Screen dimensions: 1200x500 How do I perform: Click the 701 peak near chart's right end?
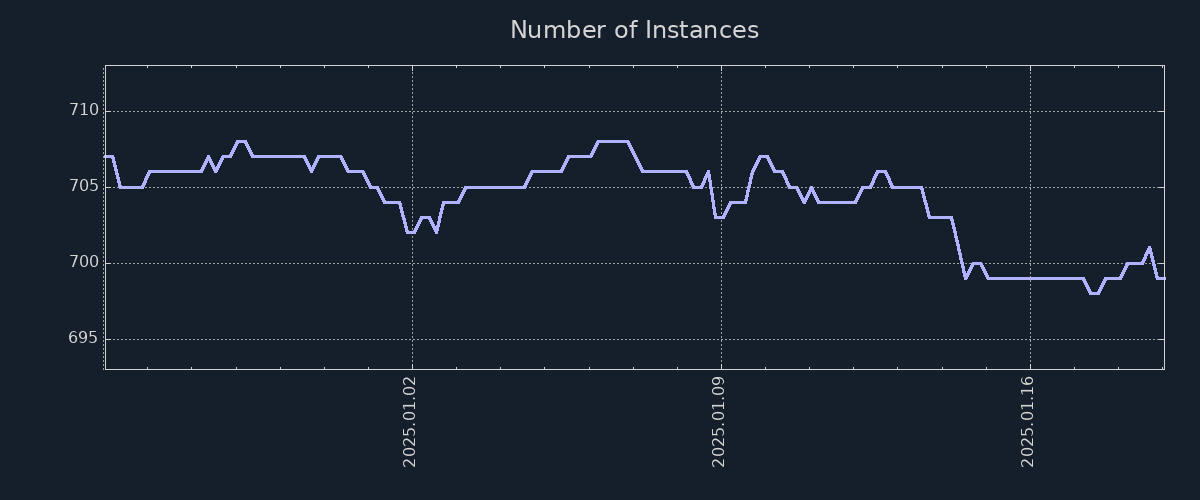point(1149,248)
